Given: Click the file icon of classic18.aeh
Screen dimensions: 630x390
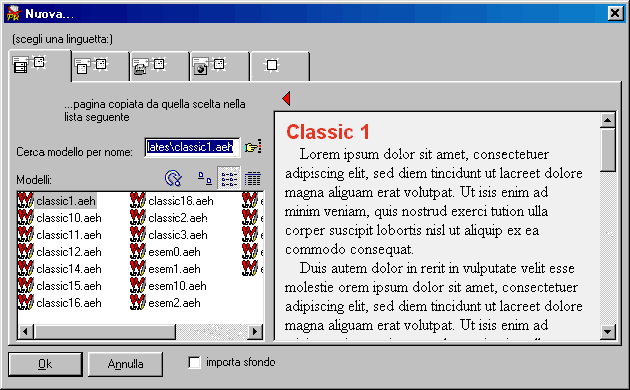Looking at the screenshot, I should click(x=137, y=200).
